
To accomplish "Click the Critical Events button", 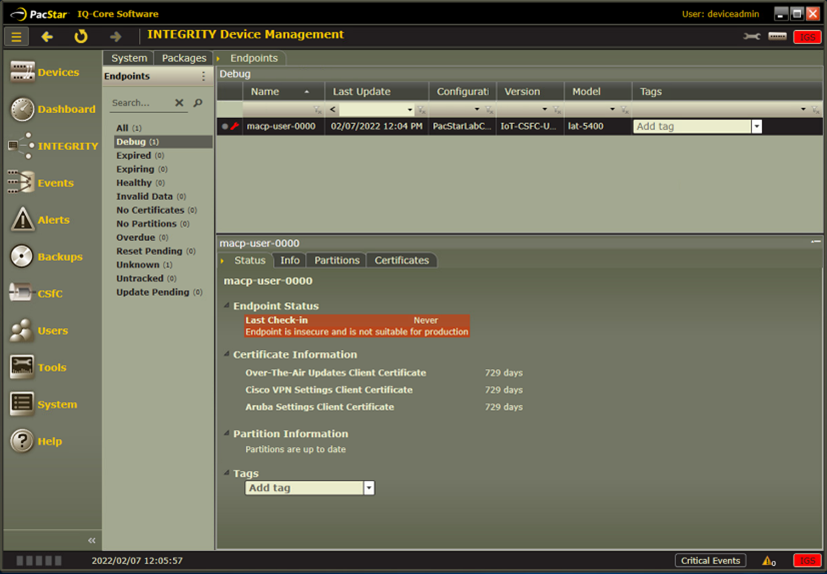I will tap(710, 561).
